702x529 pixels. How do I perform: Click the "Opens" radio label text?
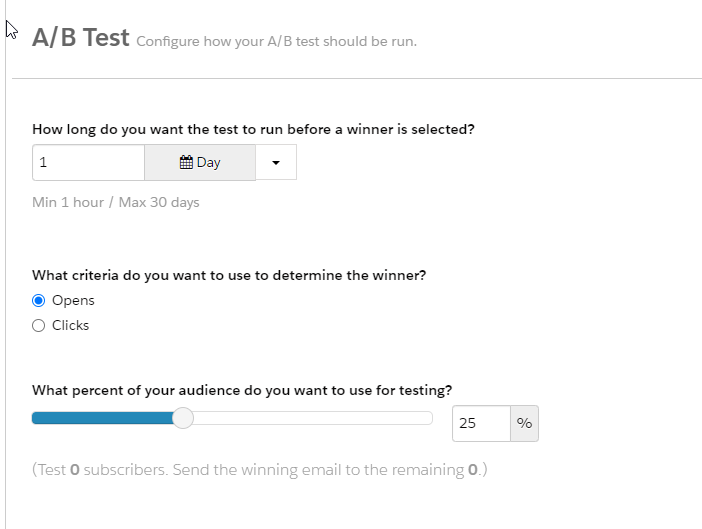[73, 300]
